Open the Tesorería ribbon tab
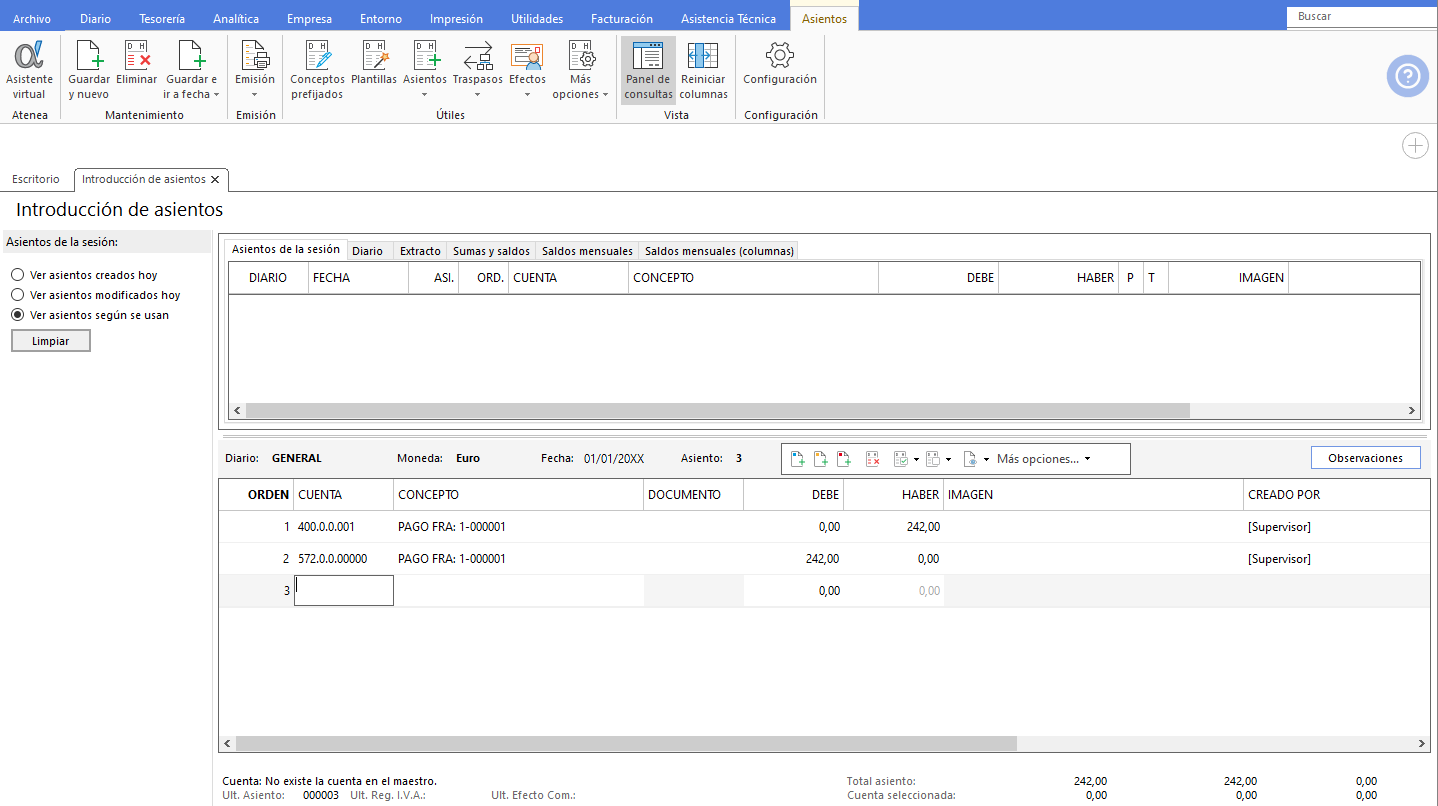1438x806 pixels. tap(162, 18)
